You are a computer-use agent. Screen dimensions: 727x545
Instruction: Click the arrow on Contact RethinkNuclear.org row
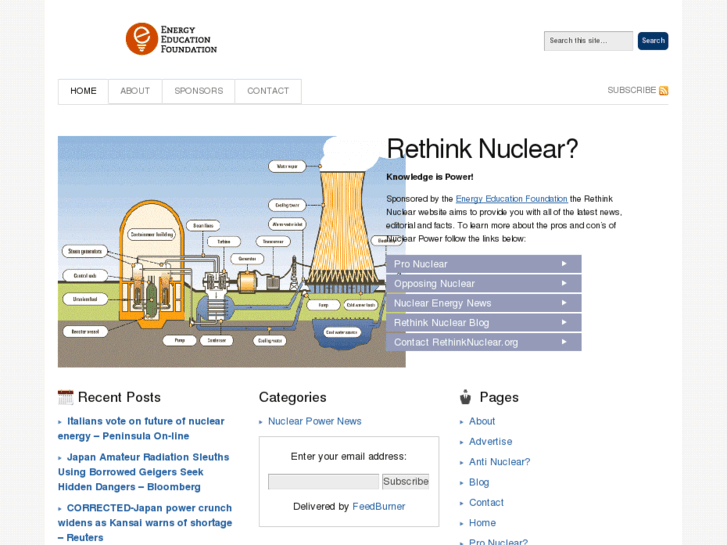point(564,341)
